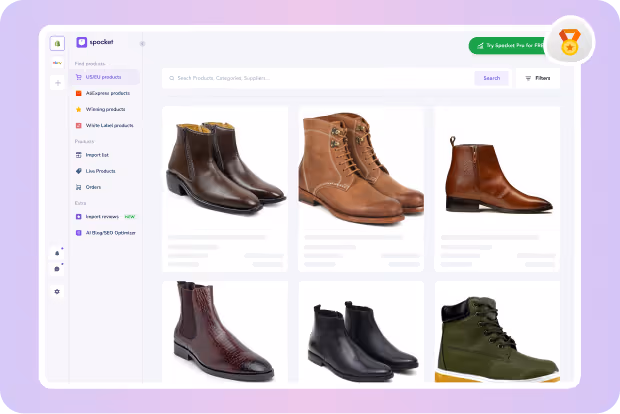Image resolution: width=620 pixels, height=414 pixels.
Task: View Live Products
Action: (x=100, y=171)
